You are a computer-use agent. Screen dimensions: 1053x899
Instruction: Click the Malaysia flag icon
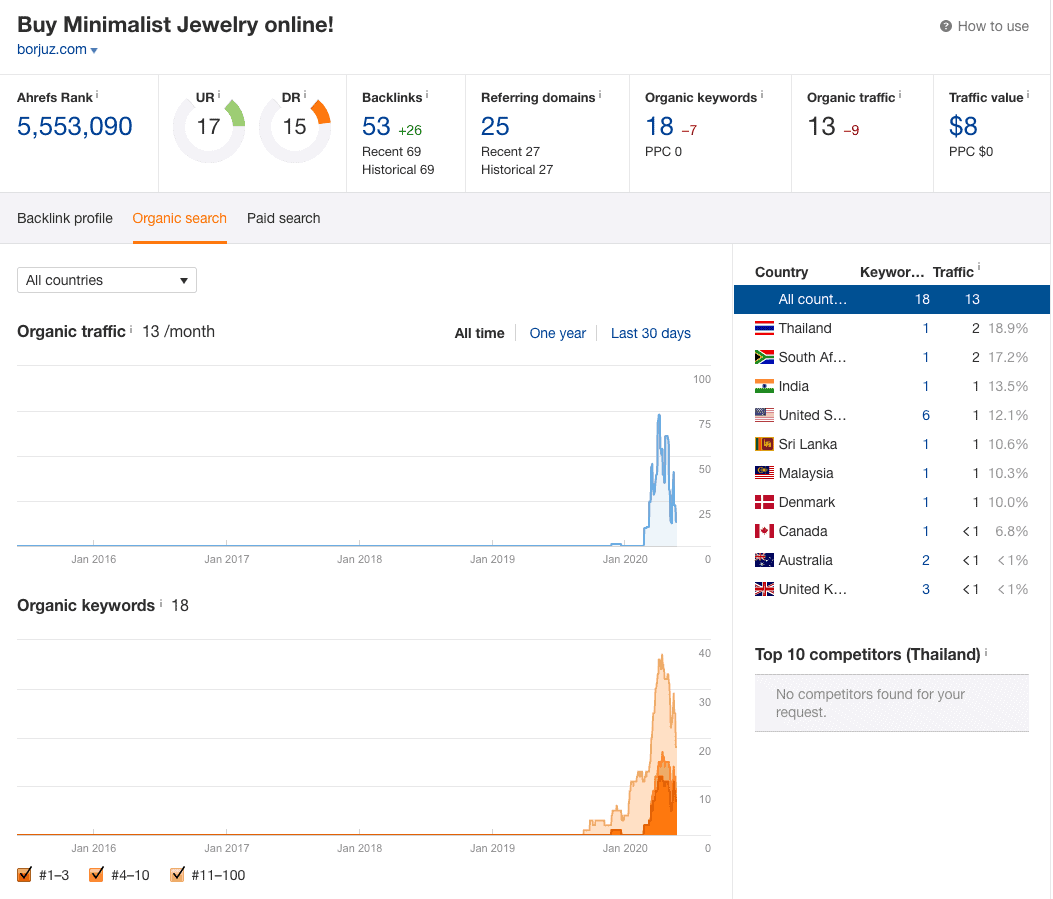pos(764,473)
